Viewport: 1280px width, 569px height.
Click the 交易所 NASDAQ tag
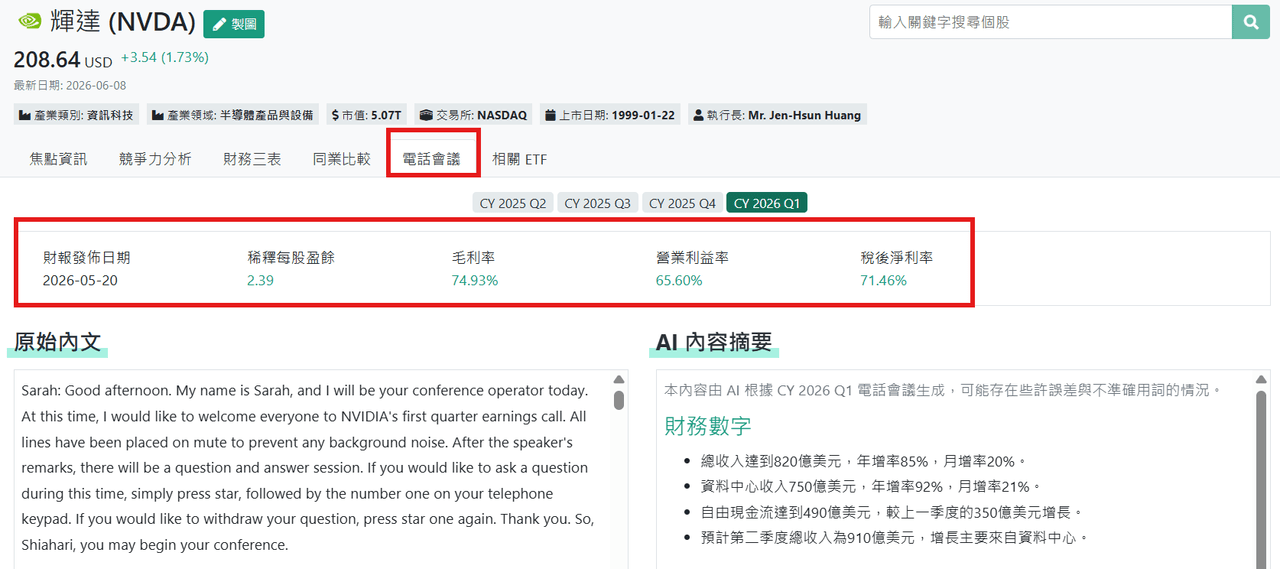pyautogui.click(x=473, y=115)
